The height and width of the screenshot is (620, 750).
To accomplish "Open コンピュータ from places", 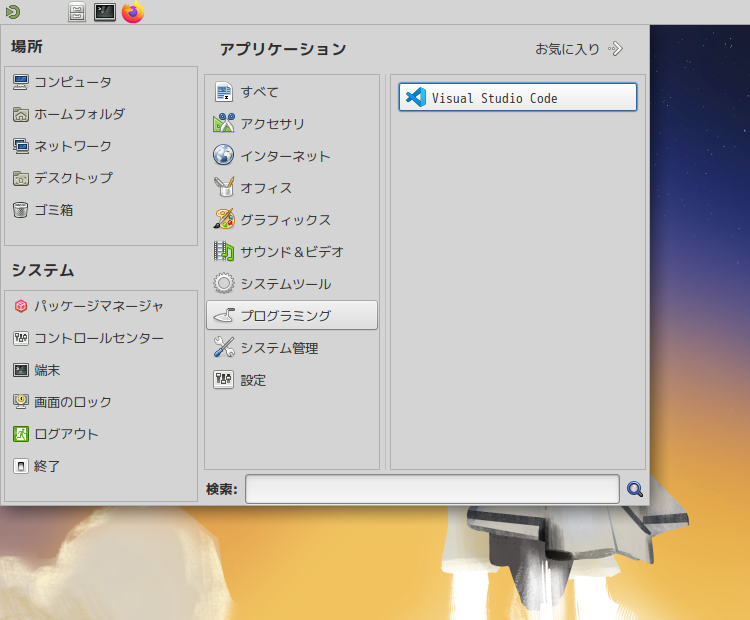I will (x=21, y=82).
